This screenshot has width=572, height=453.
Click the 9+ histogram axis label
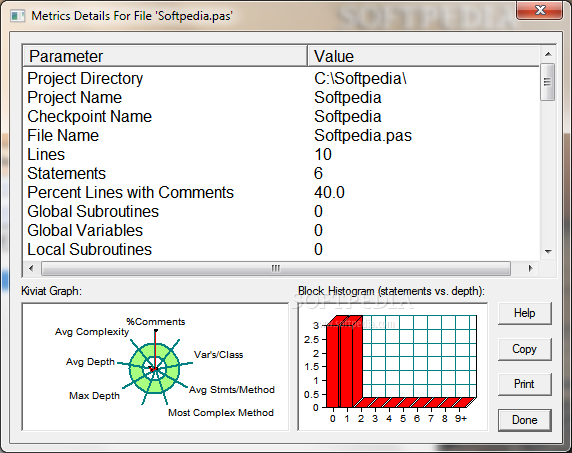[461, 419]
